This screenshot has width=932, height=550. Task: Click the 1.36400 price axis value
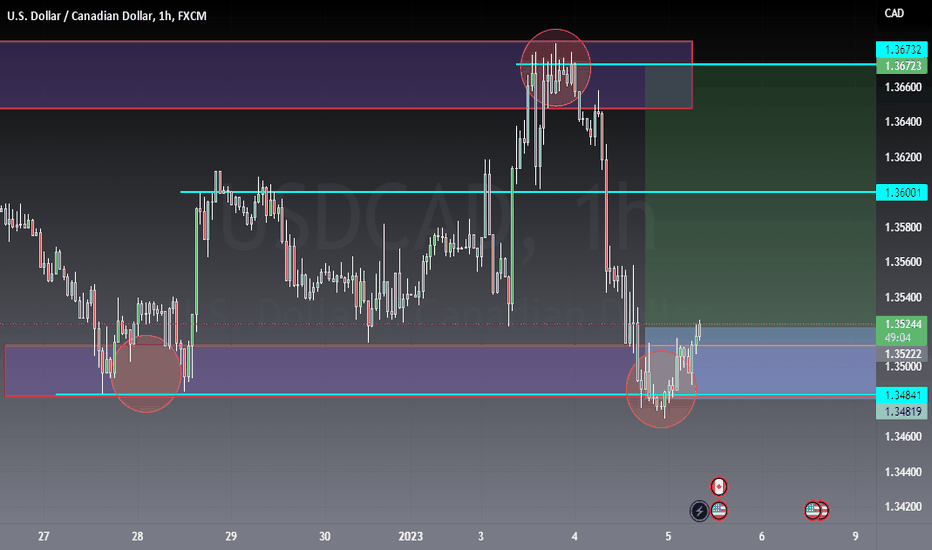point(903,122)
